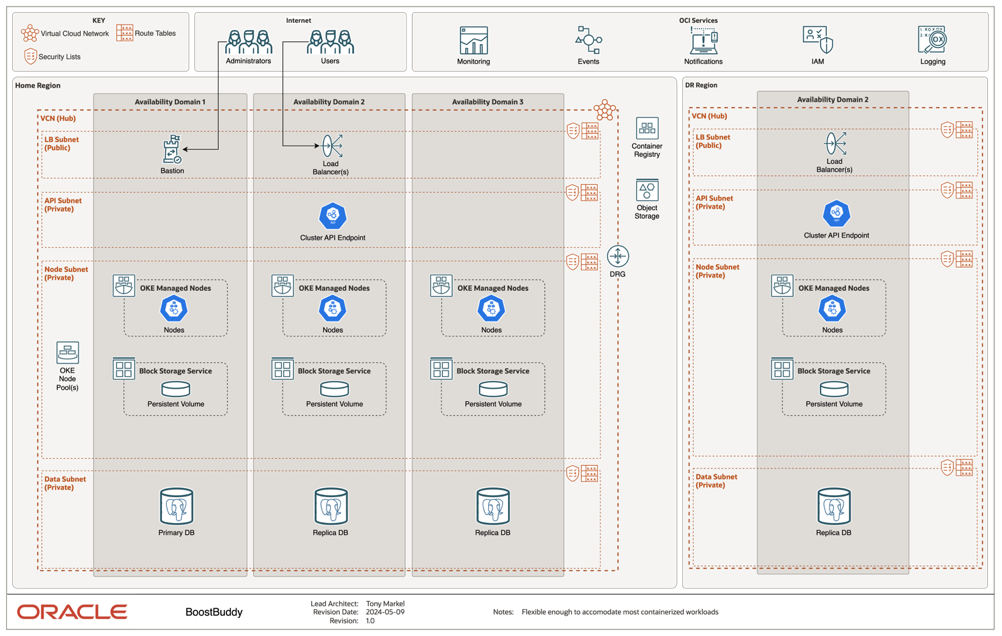Select the Primary DB database icon
The width and height of the screenshot is (1002, 636).
point(176,506)
